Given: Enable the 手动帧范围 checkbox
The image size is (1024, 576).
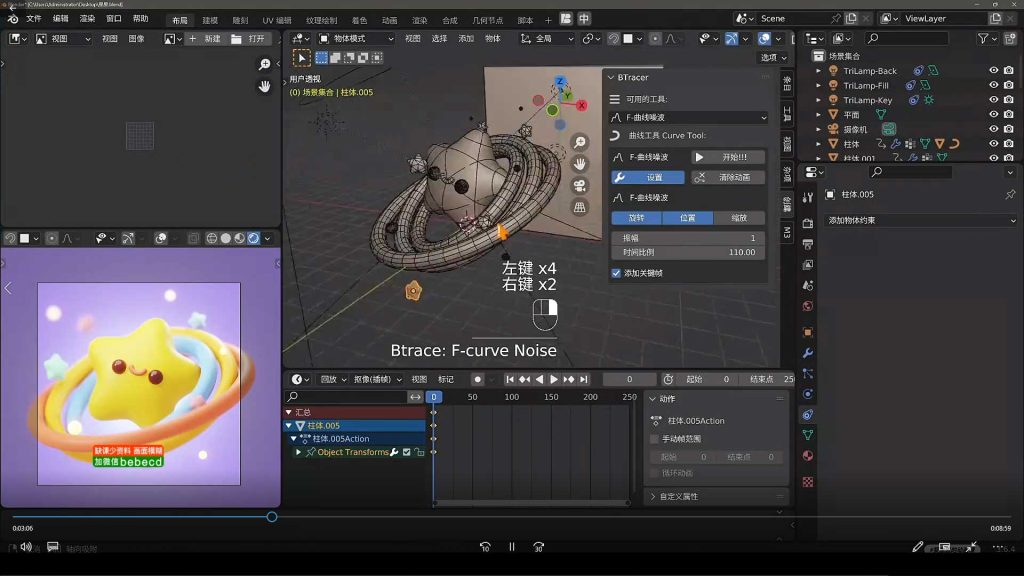Looking at the screenshot, I should (655, 439).
